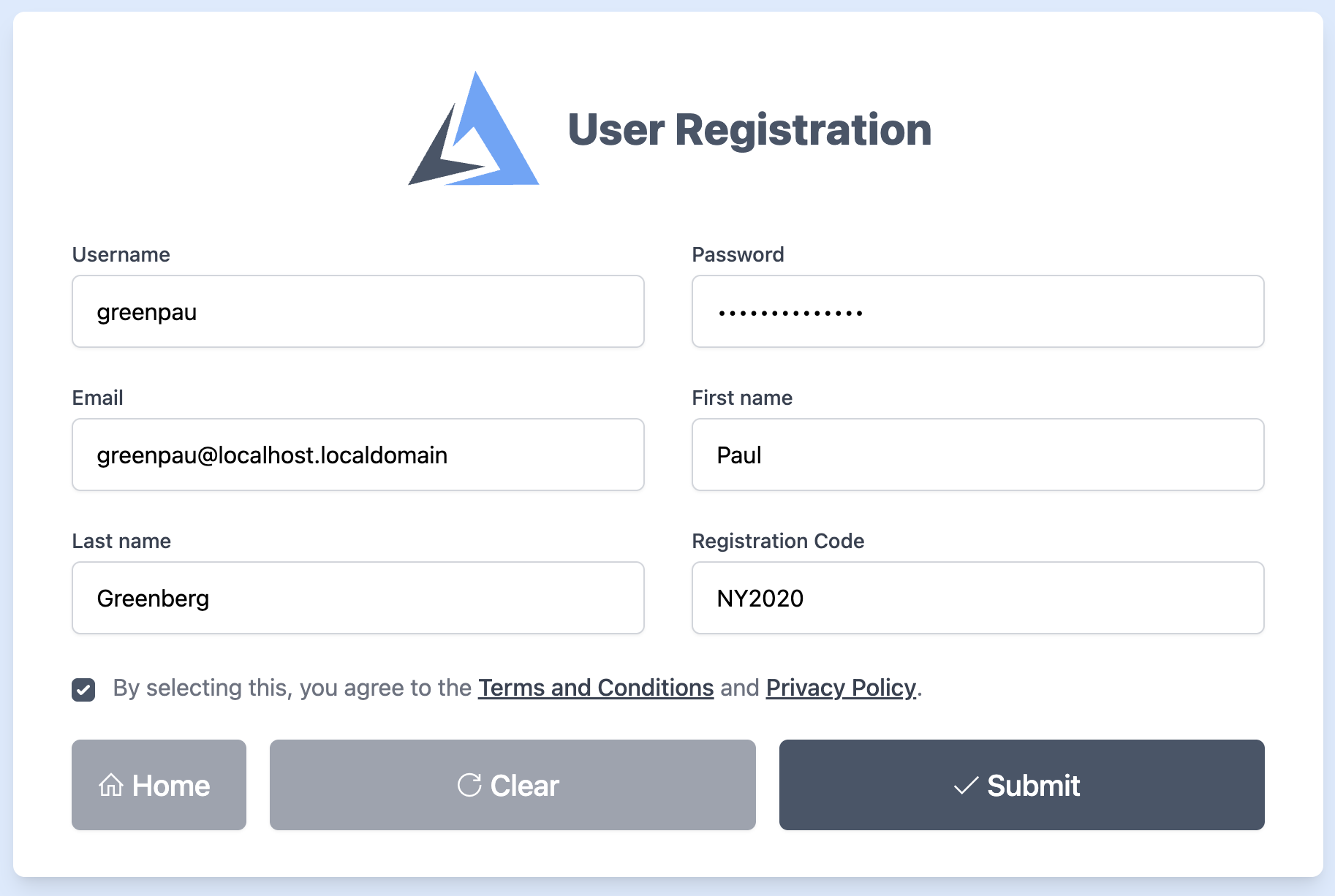
Task: Click the checkmark icon on Submit button
Action: (x=966, y=786)
